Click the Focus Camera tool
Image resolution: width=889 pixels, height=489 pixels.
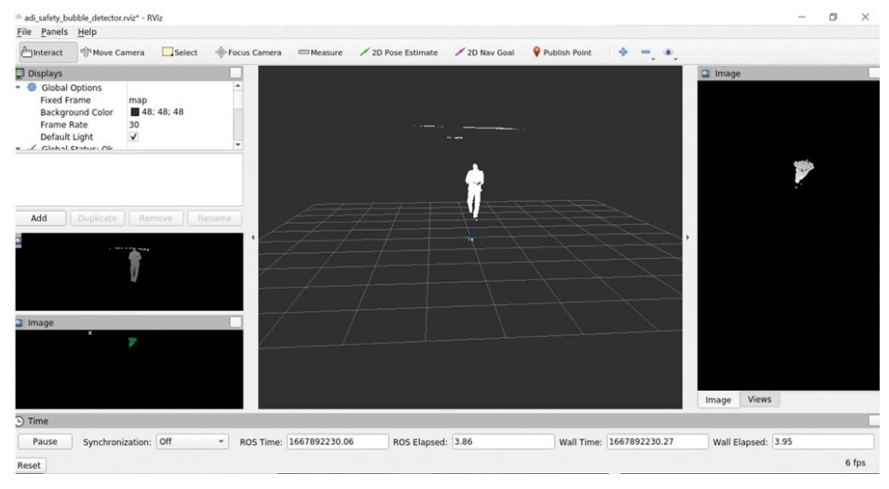[x=247, y=52]
